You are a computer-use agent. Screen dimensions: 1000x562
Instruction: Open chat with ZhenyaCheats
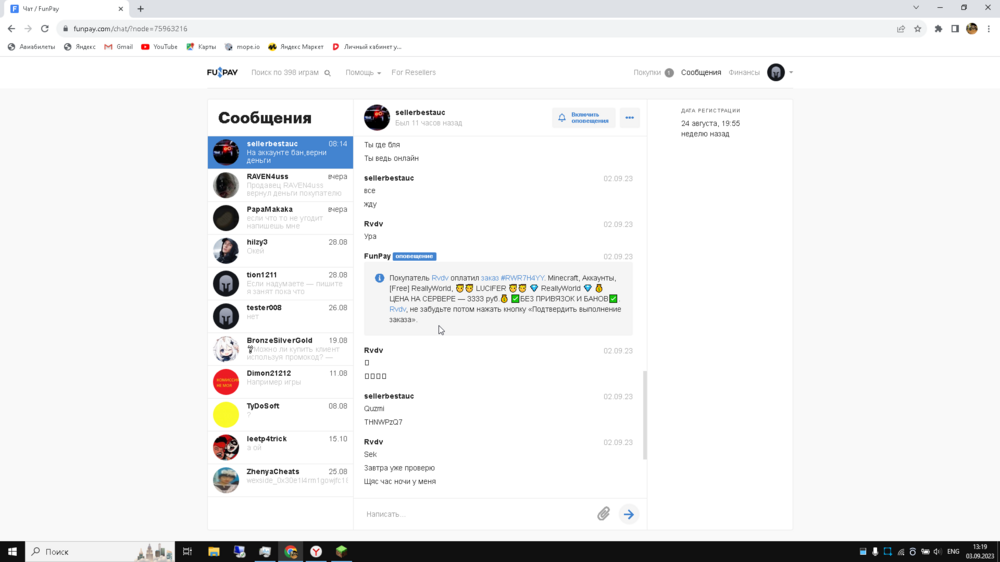280,480
